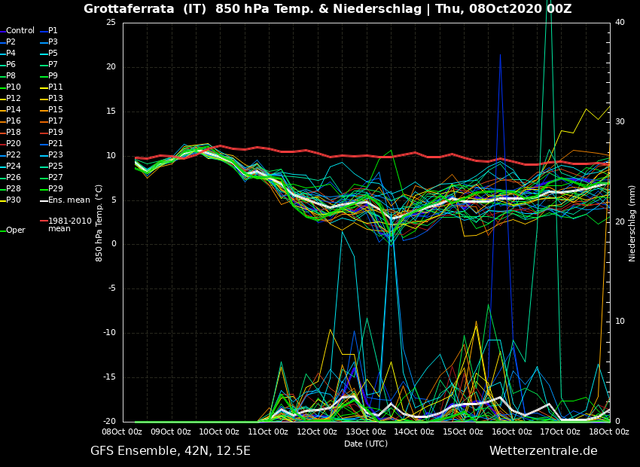The image size is (640, 467).
Task: Click the '18Oct 00z' date label
Action: 609,432
